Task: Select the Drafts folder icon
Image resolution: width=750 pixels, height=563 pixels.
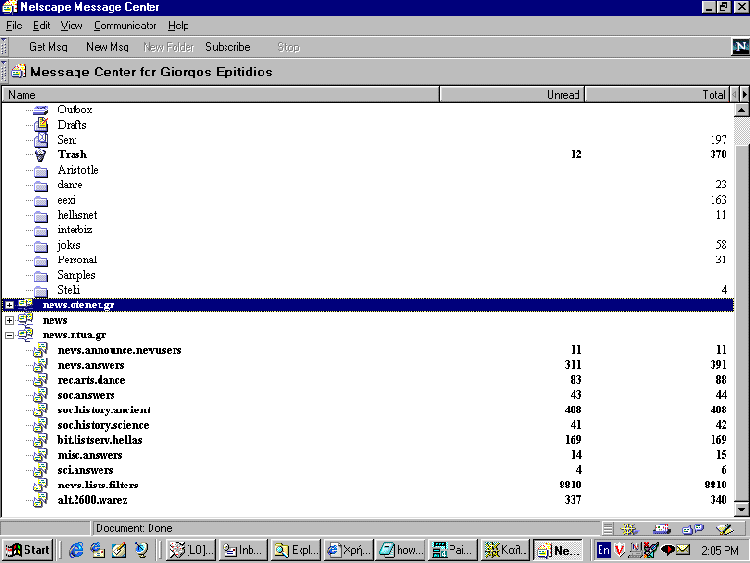Action: click(42, 124)
